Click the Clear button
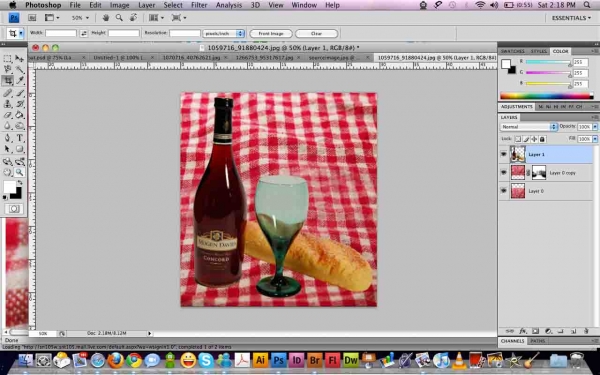Image resolution: width=600 pixels, height=375 pixels. click(316, 33)
